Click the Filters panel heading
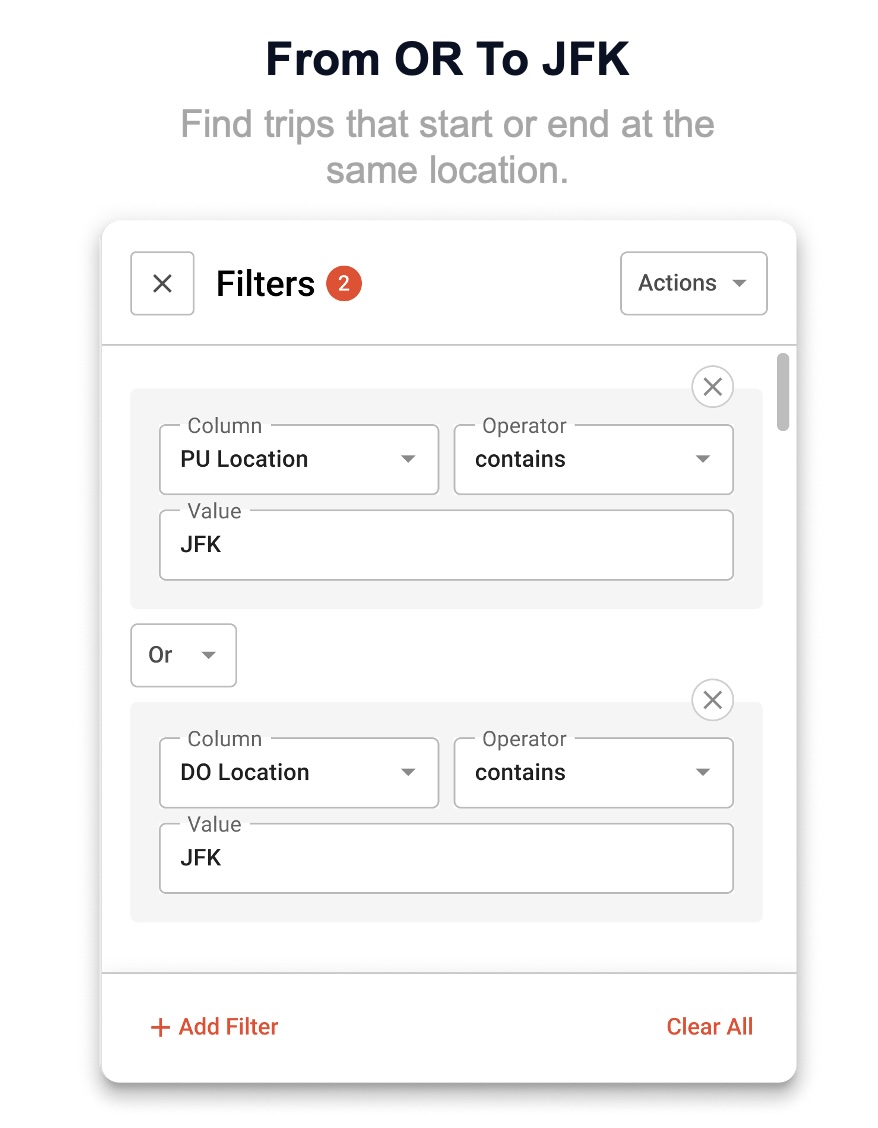Viewport: 878px width, 1128px height. pyautogui.click(x=265, y=284)
